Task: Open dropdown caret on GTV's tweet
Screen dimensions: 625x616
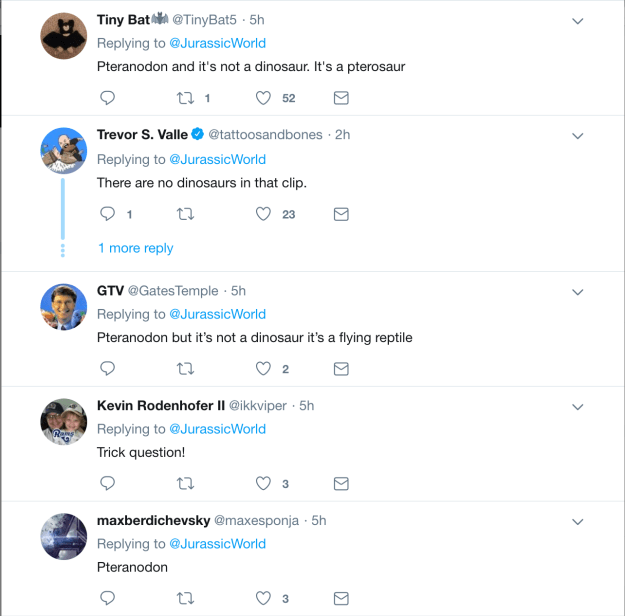Action: (577, 291)
